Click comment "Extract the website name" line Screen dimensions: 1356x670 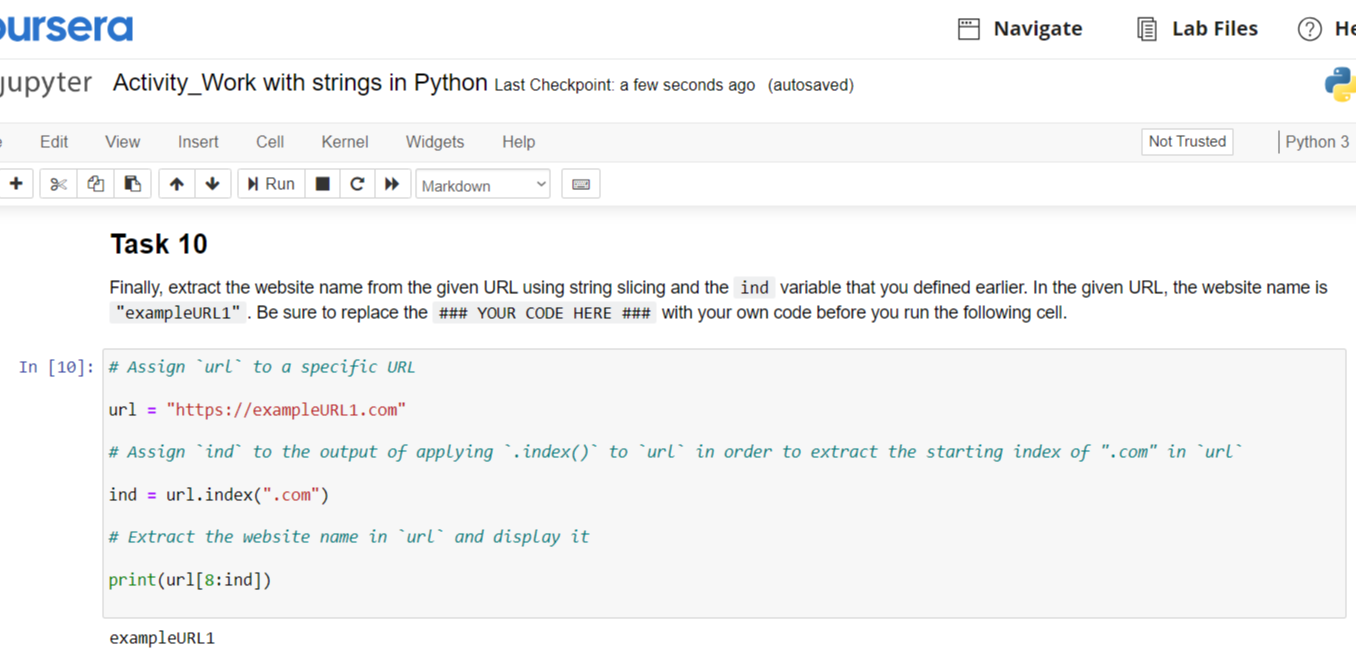click(x=349, y=537)
